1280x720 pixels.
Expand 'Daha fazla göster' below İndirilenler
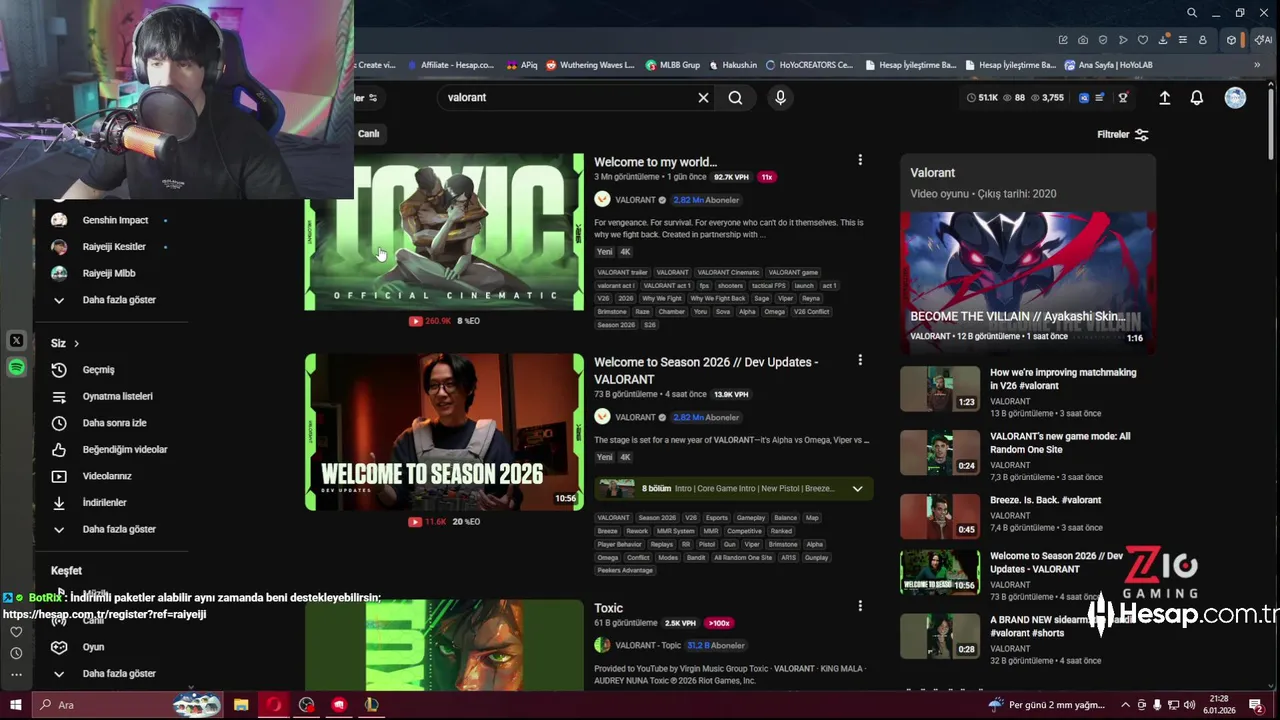coord(118,529)
